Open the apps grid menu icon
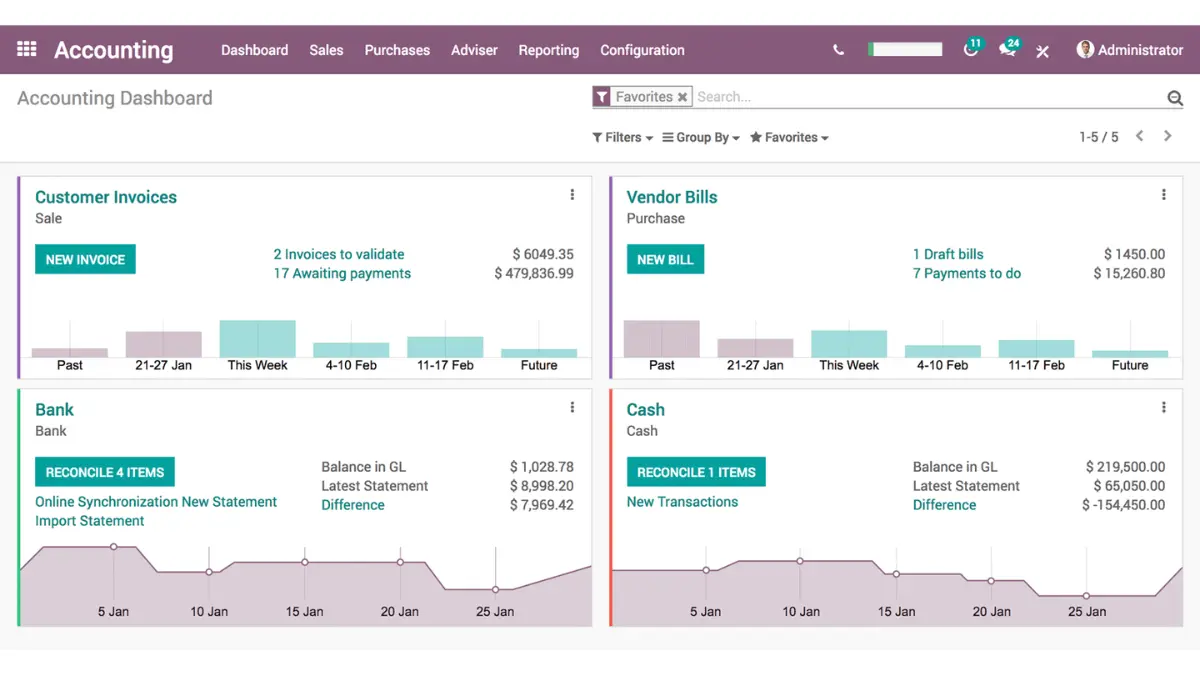Viewport: 1200px width, 675px height. (27, 49)
